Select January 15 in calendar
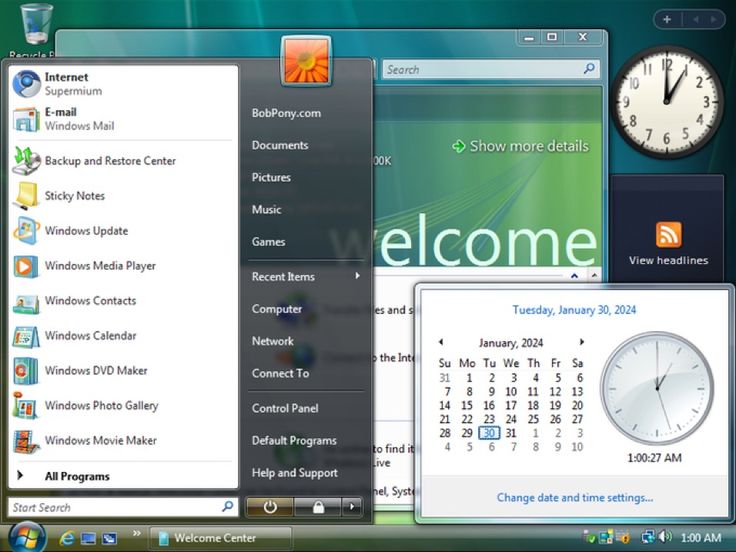Image resolution: width=736 pixels, height=552 pixels. 467,405
